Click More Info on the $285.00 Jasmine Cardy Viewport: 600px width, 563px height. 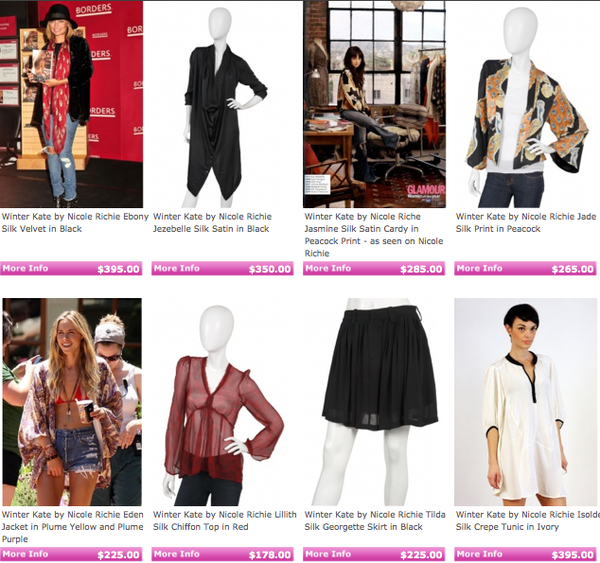point(328,268)
